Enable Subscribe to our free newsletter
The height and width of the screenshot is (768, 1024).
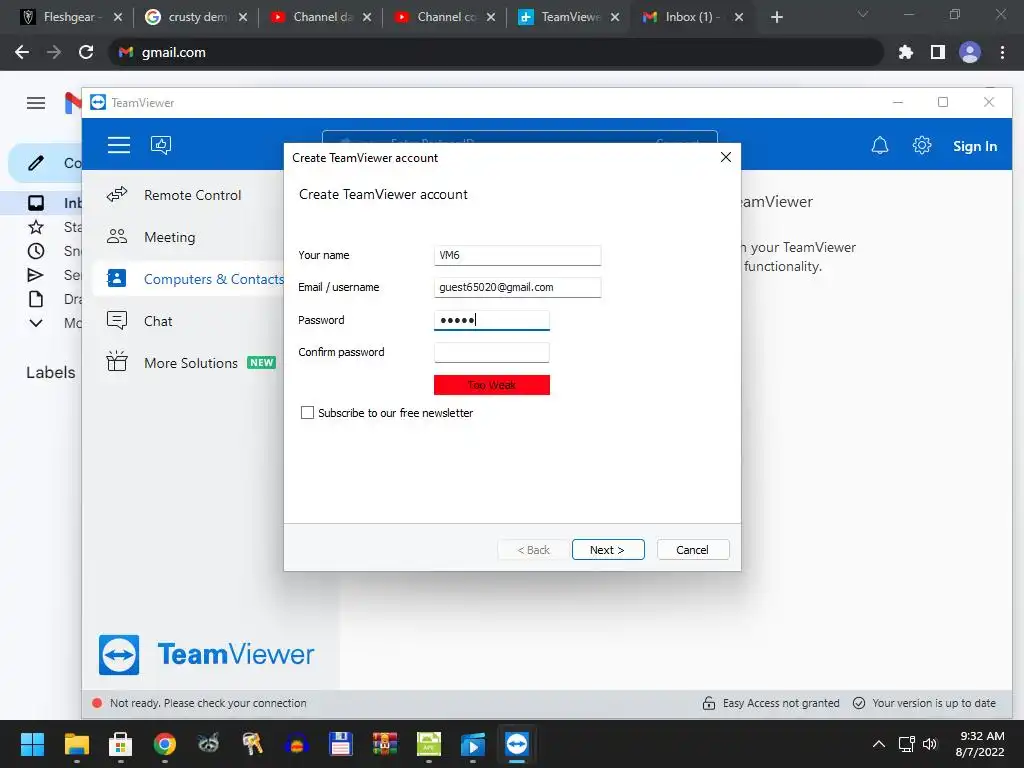pos(307,413)
